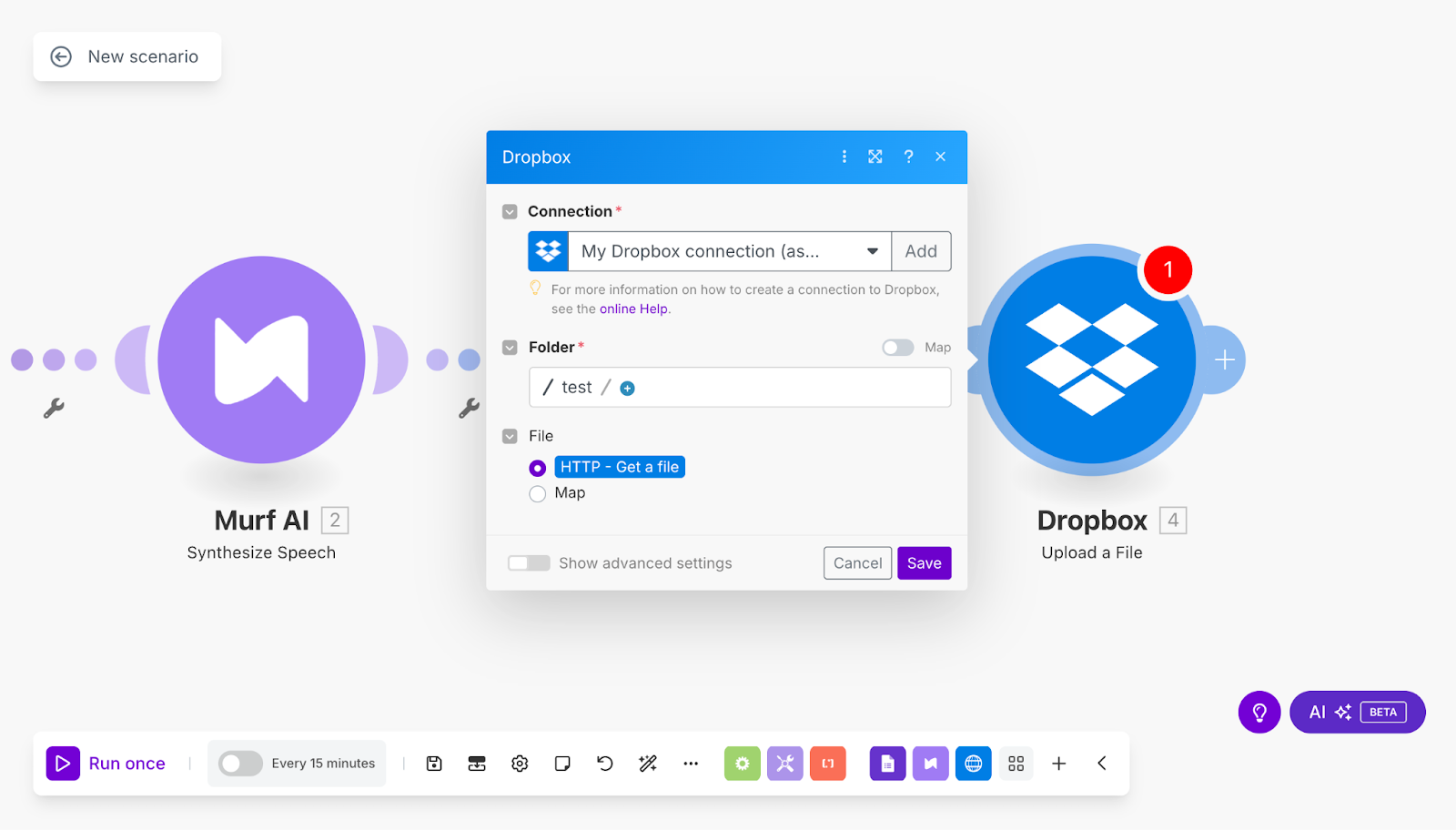
Task: Turn on Show advanced settings
Action: [x=529, y=562]
